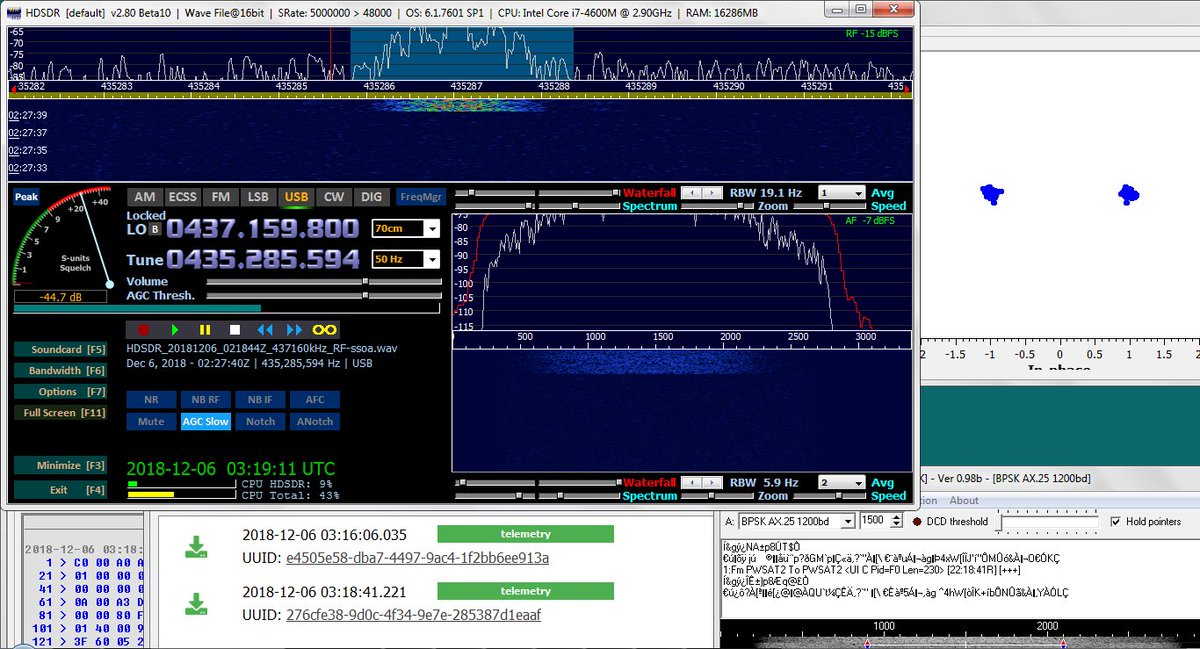Open the 50 Hz tuning step dropdown

pos(431,260)
